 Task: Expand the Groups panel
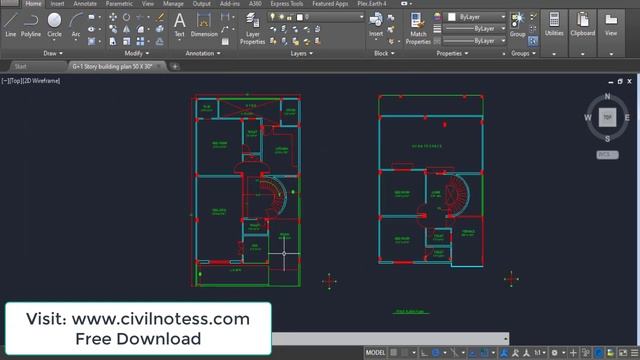[524, 53]
